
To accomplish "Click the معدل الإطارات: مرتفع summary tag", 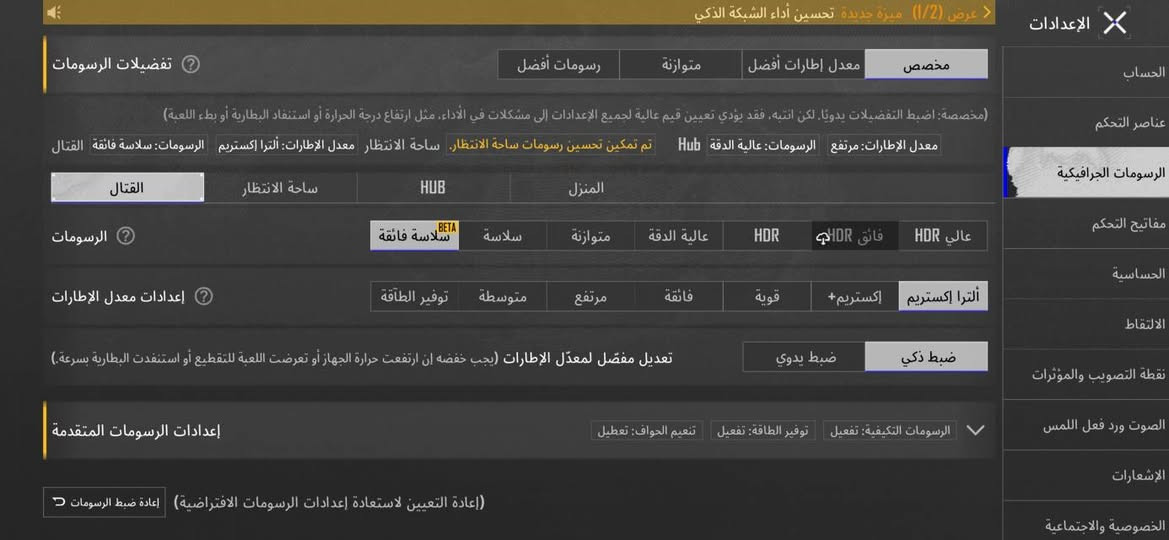I will click(x=884, y=145).
